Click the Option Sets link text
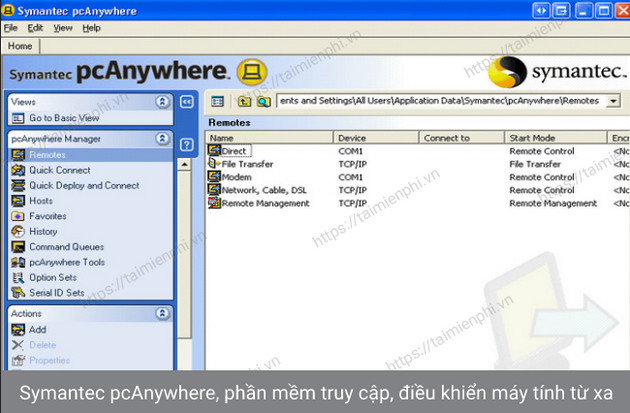This screenshot has width=630, height=413. (53, 277)
